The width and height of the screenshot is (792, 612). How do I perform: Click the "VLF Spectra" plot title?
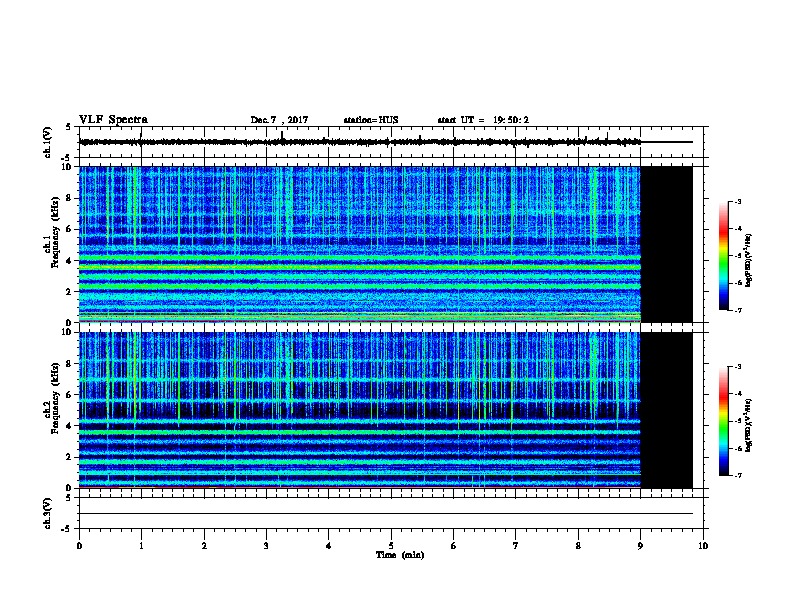(113, 120)
